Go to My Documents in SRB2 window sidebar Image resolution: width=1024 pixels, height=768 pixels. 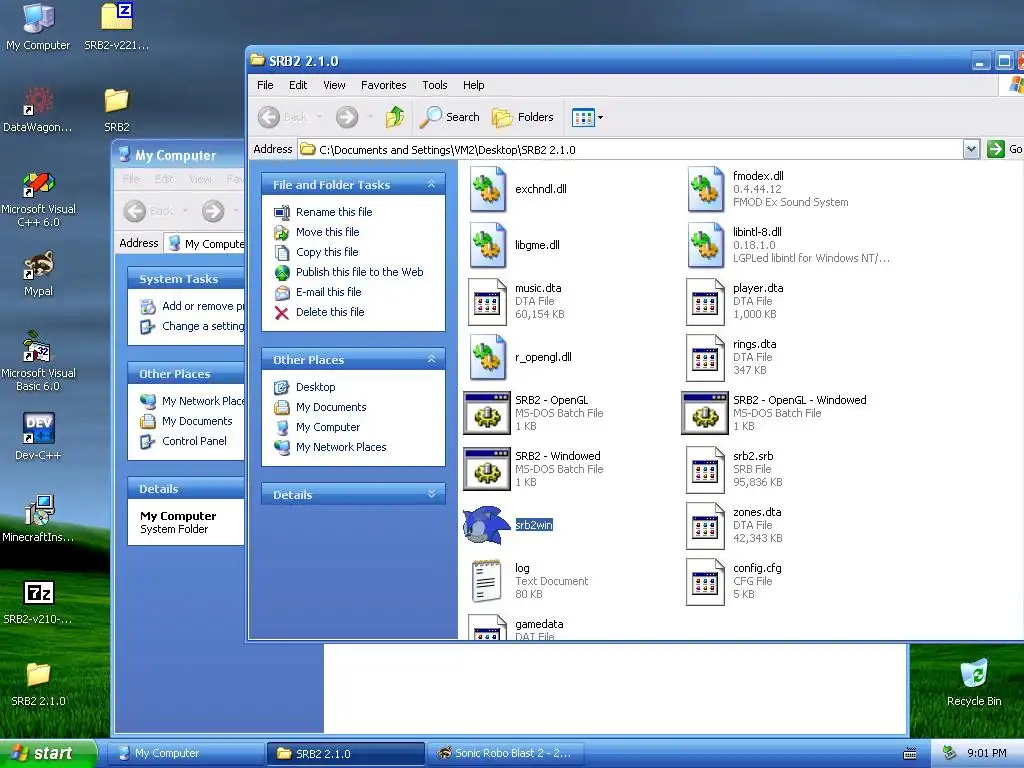(331, 407)
